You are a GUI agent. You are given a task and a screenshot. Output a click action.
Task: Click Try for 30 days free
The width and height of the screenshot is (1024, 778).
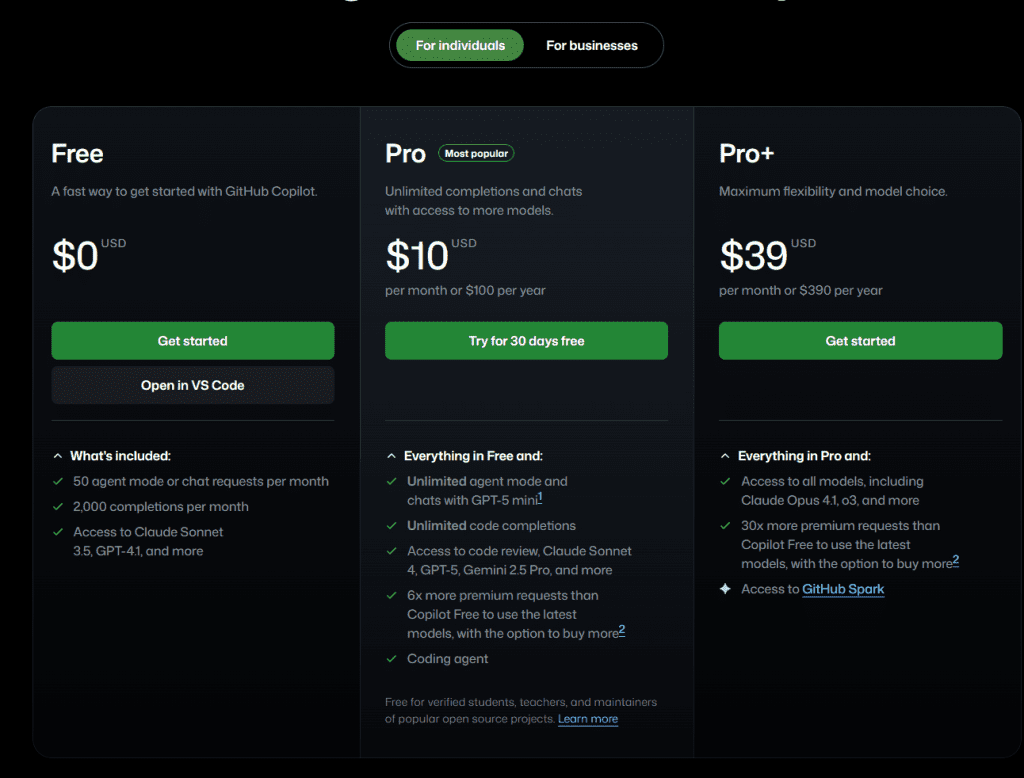tap(526, 341)
